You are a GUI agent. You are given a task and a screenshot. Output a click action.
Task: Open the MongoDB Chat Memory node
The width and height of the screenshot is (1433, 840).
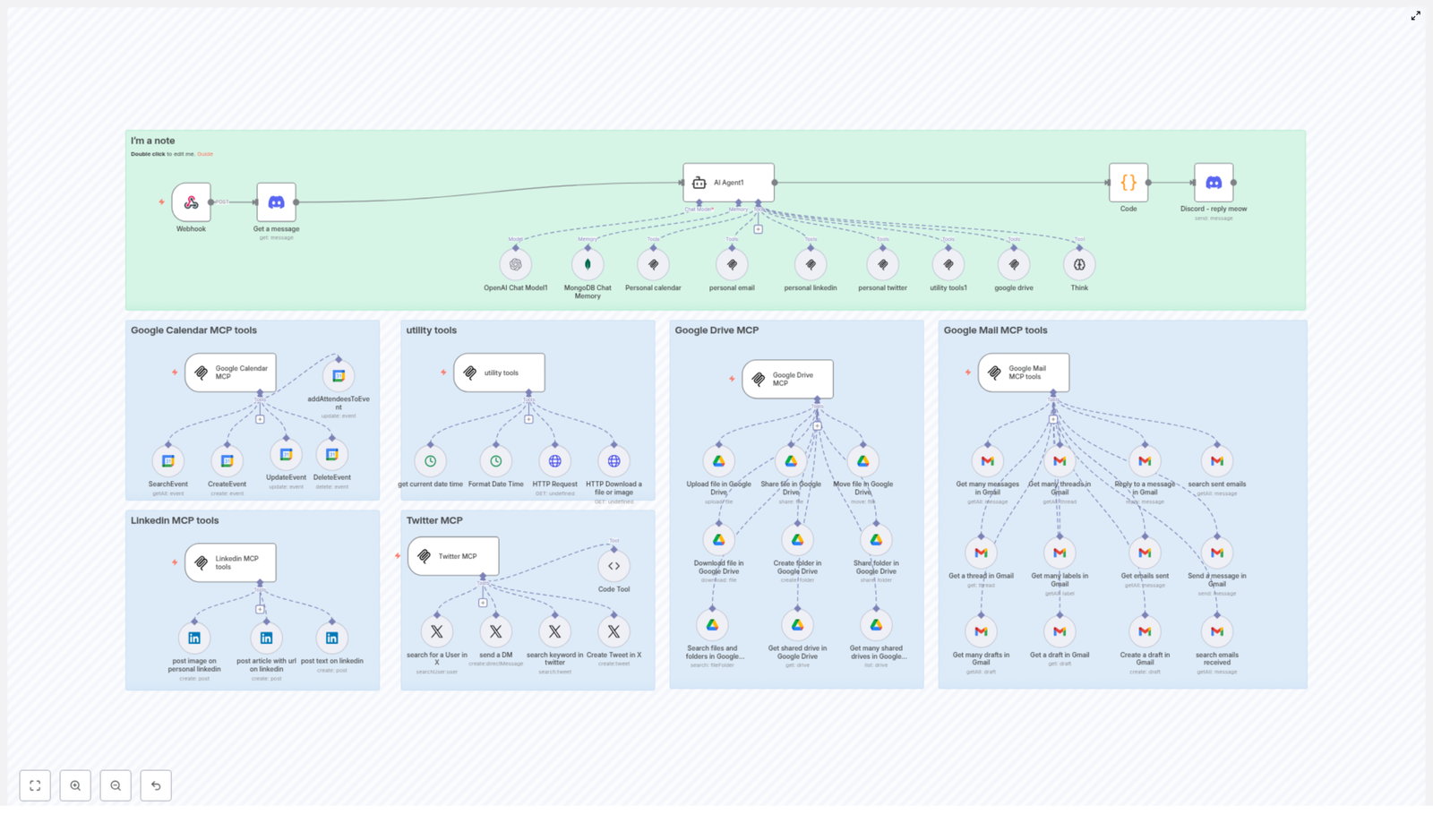click(x=588, y=264)
